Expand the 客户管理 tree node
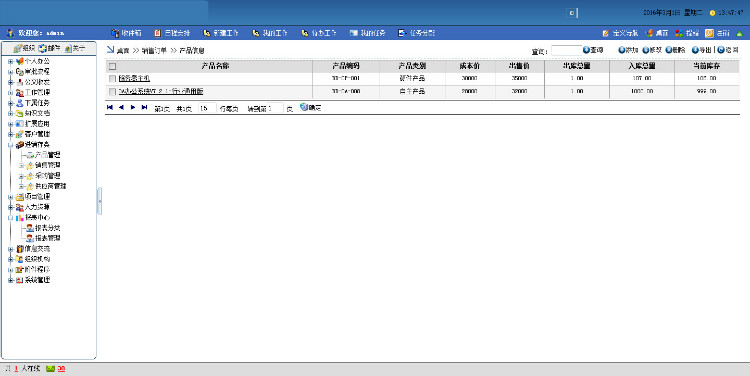The height and width of the screenshot is (376, 750). tap(11, 134)
